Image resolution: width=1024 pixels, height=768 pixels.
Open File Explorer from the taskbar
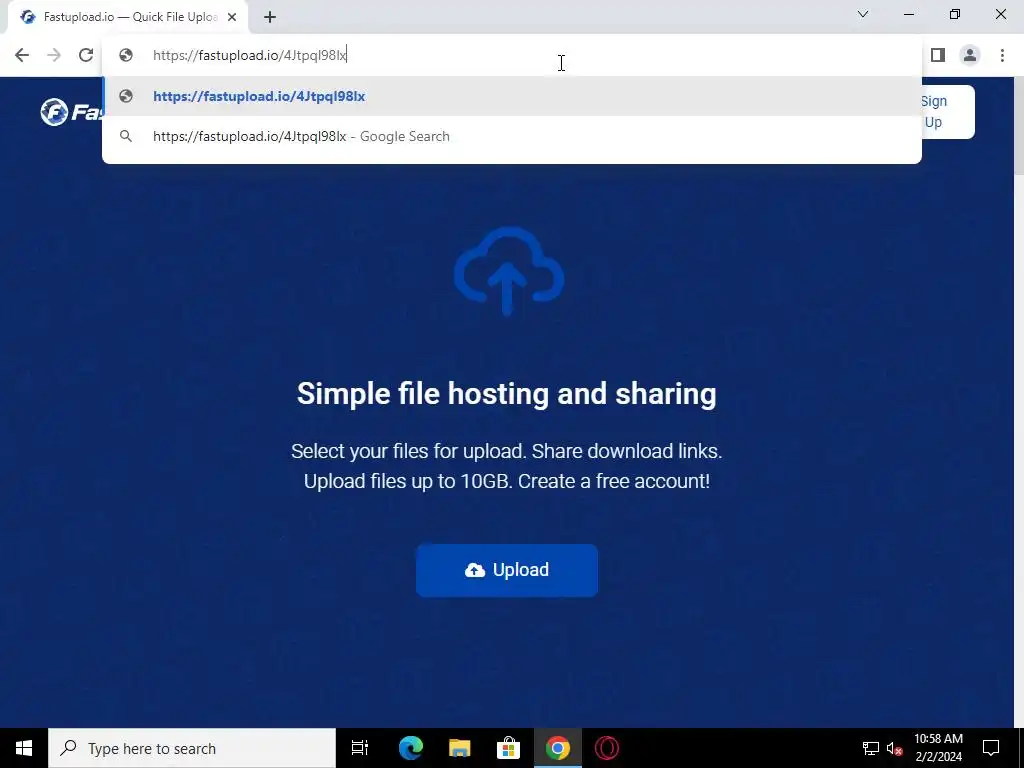coord(459,748)
